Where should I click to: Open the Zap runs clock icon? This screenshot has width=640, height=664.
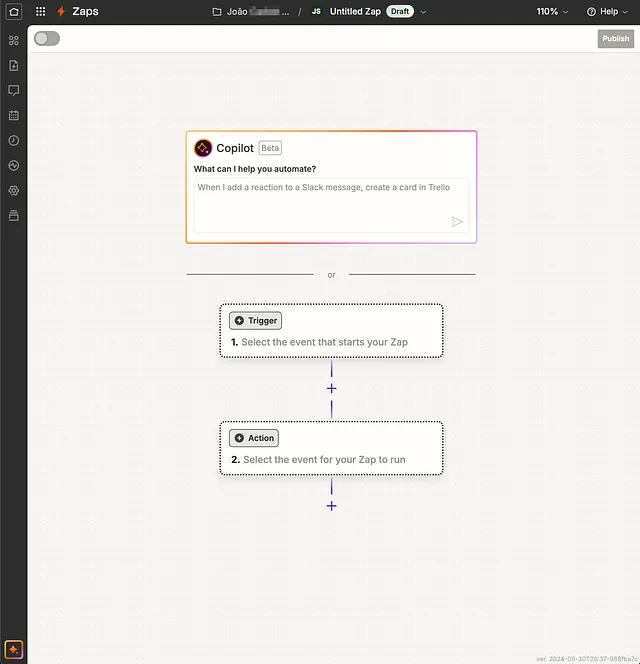point(14,140)
